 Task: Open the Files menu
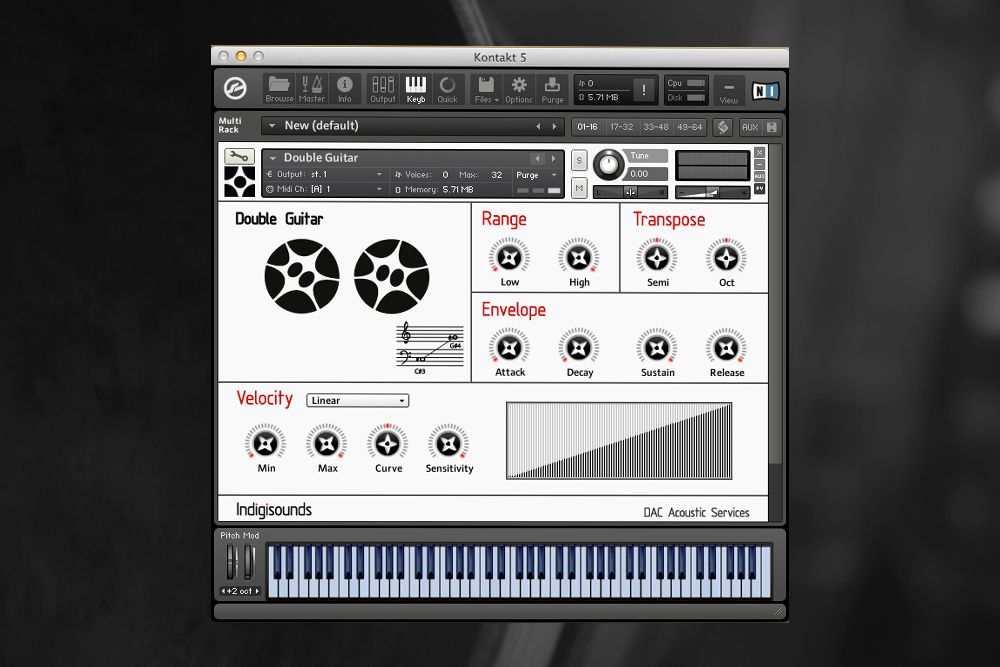coord(486,89)
